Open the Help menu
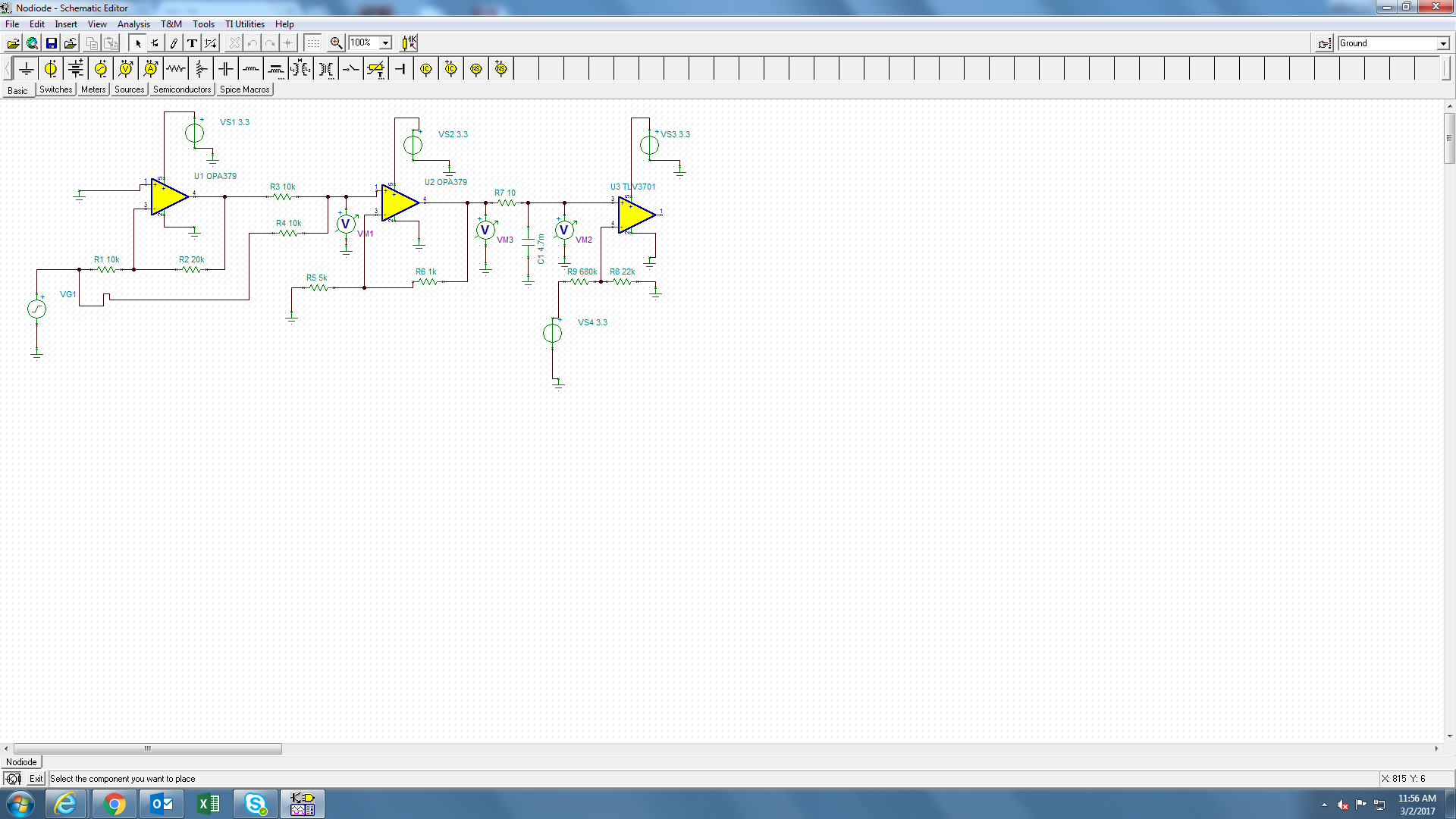Viewport: 1456px width, 819px height. (284, 24)
